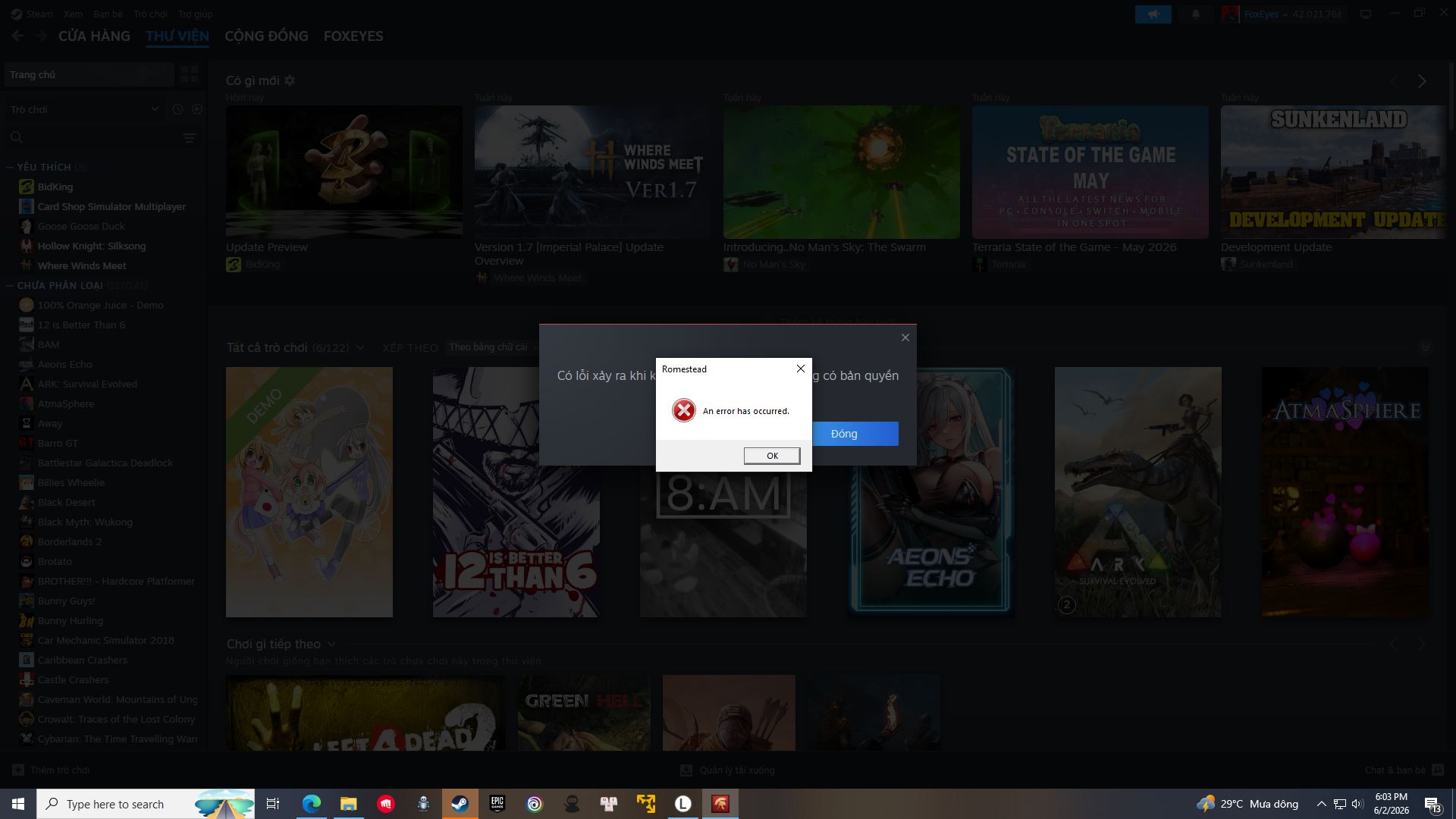The width and height of the screenshot is (1456, 819).
Task: Open the Where Winds Meet Ver1.7 news thumbnail
Action: 593,172
